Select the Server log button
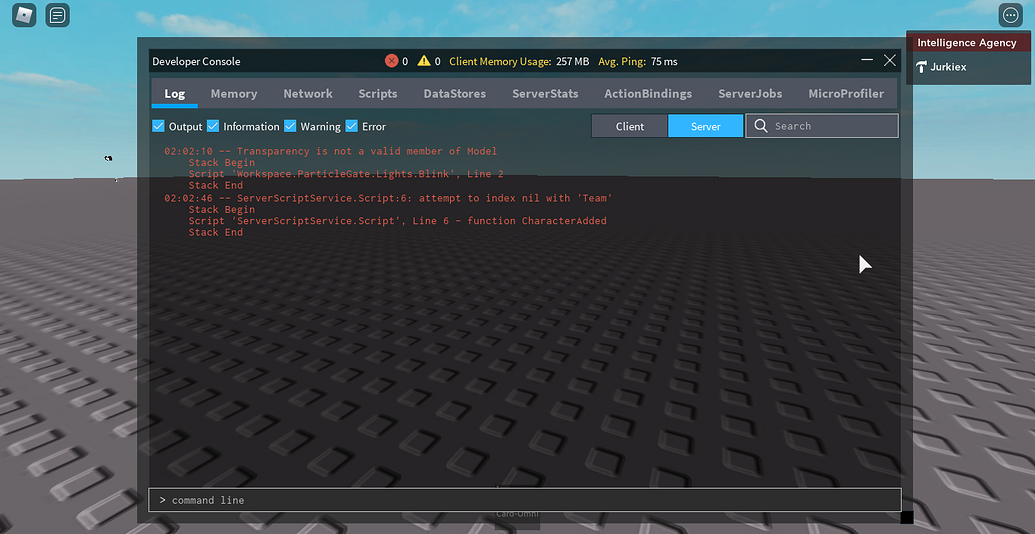 coord(706,126)
